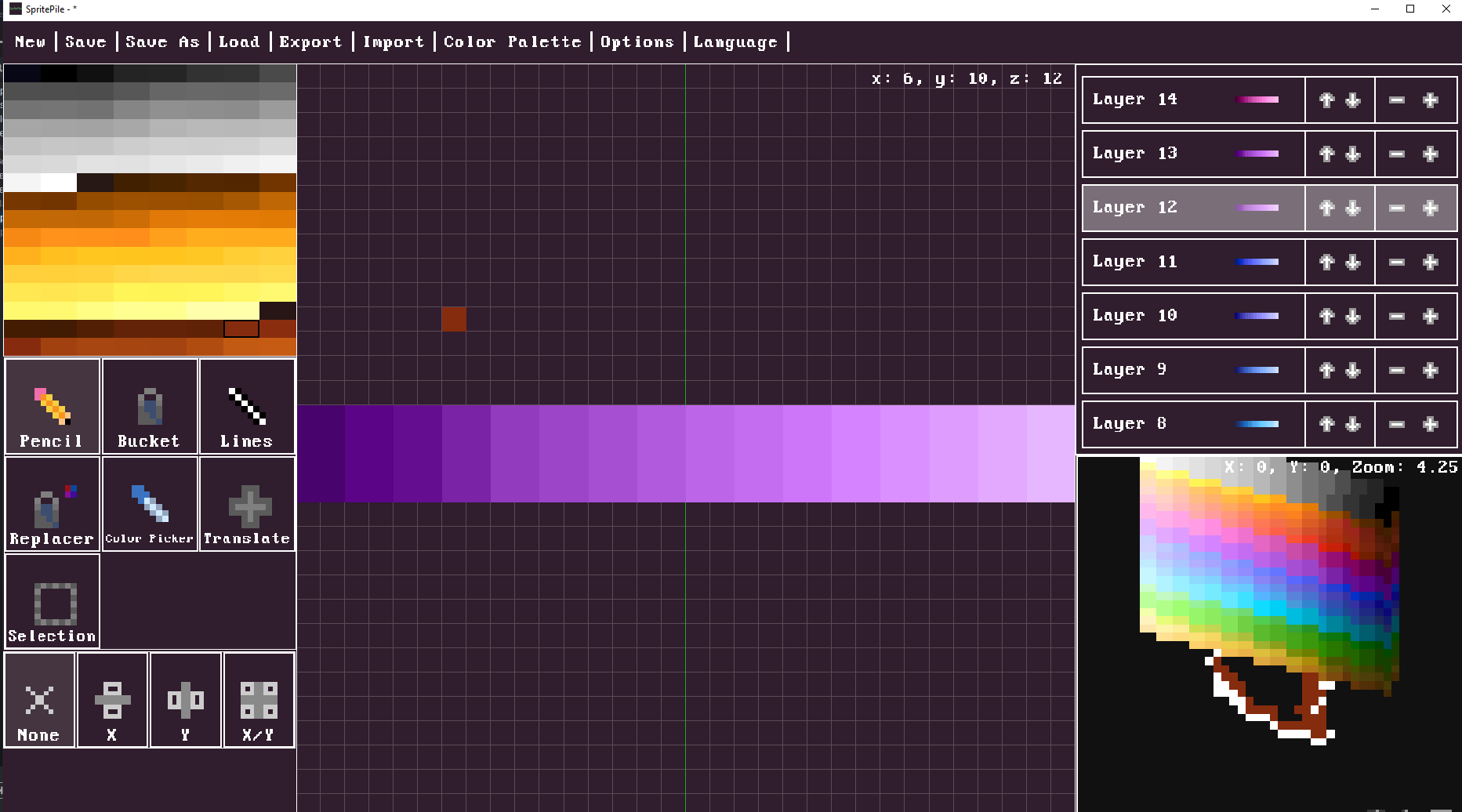Pick the white swatch in the palette
This screenshot has width=1462, height=812.
[58, 183]
